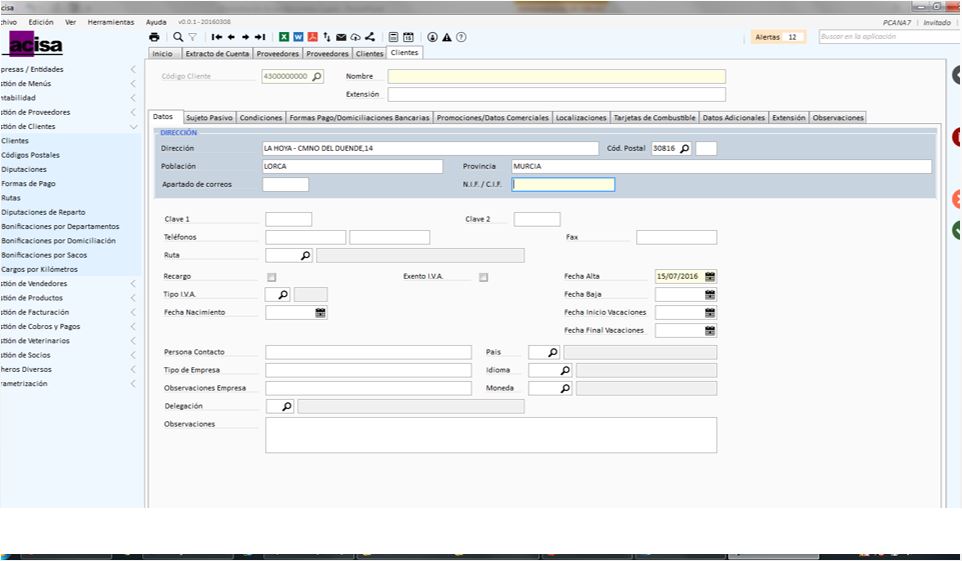Open the Cód. Postal lookup magnifier
Viewport: 962px width, 561px height.
pos(685,149)
